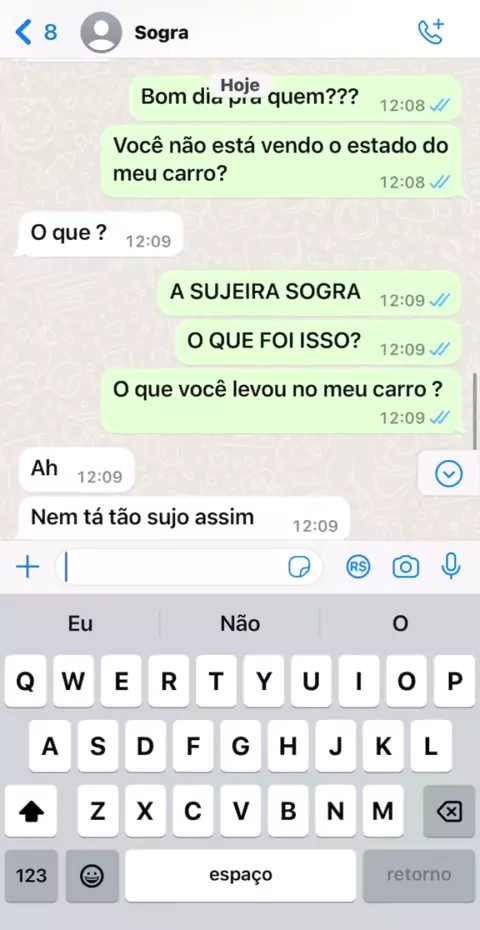Screen dimensions: 480x930
Task: Open sticker picker in message field
Action: tap(299, 568)
